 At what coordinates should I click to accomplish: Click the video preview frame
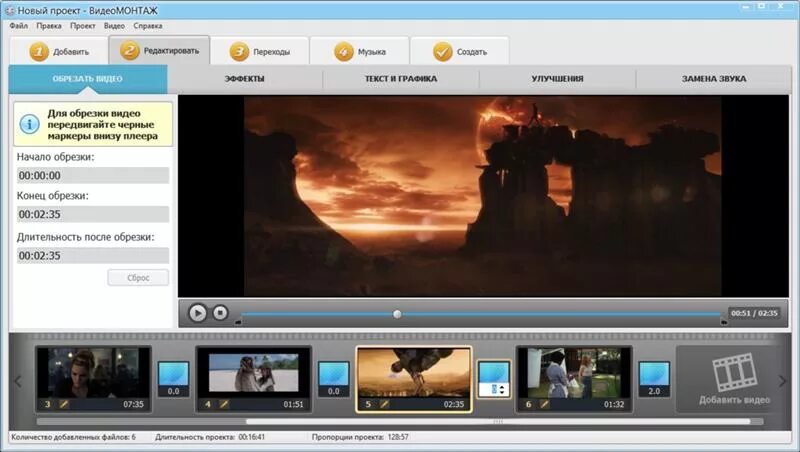tap(483, 196)
